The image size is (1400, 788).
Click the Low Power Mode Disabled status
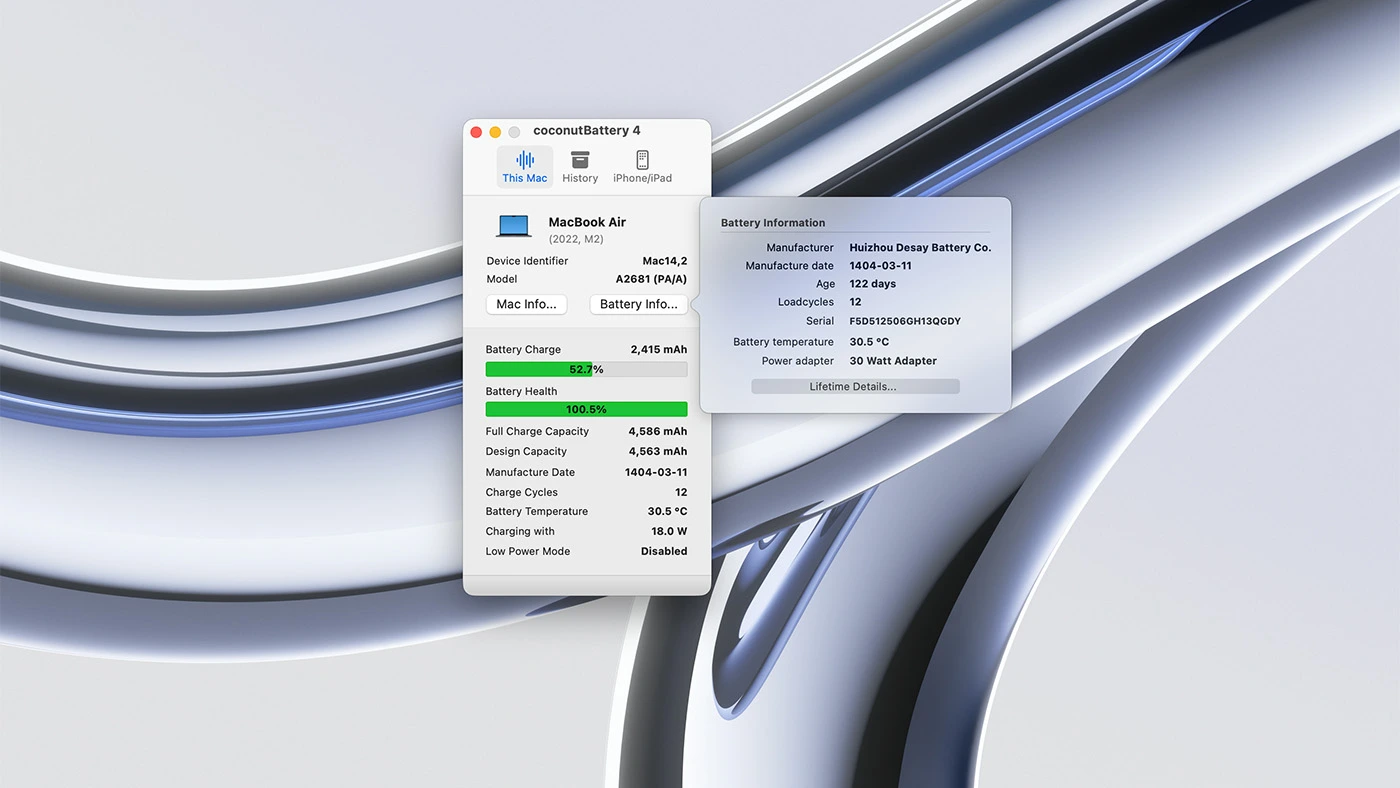point(663,551)
